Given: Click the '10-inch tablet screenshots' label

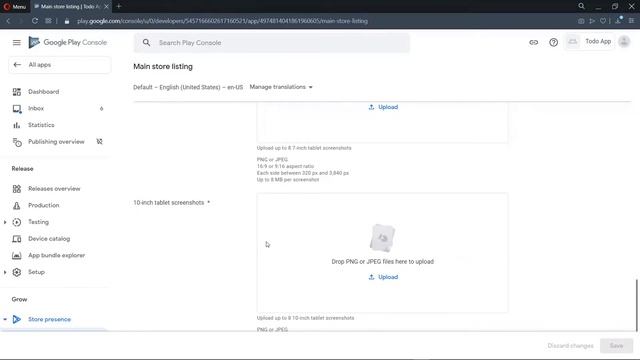Looking at the screenshot, I should click(x=169, y=202).
